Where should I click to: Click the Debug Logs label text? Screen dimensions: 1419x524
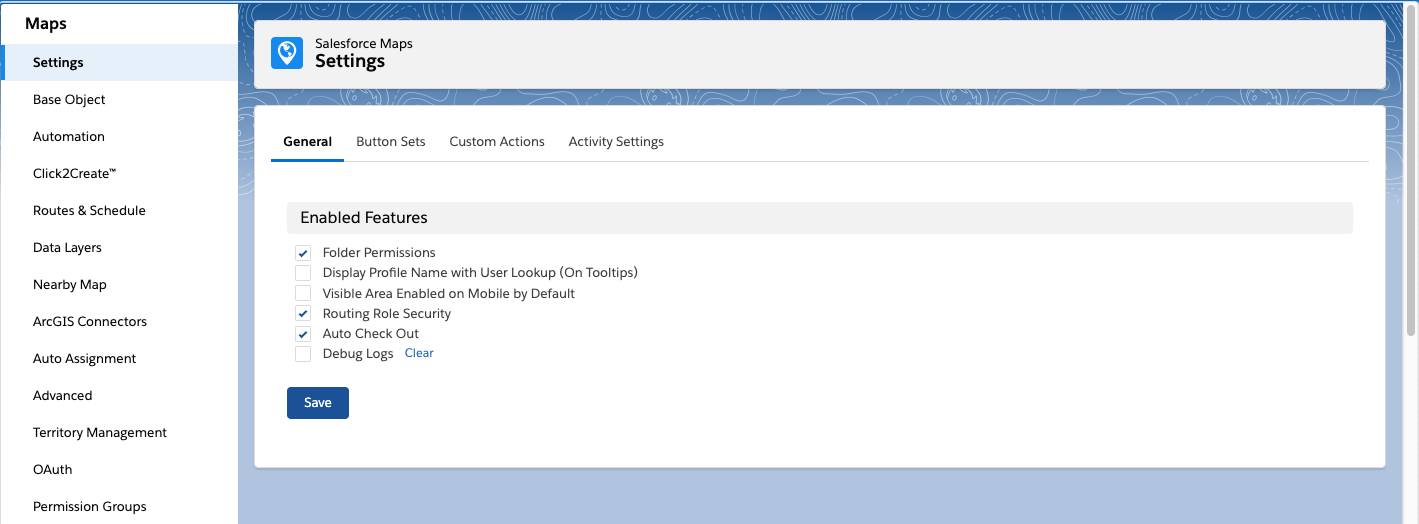click(358, 353)
